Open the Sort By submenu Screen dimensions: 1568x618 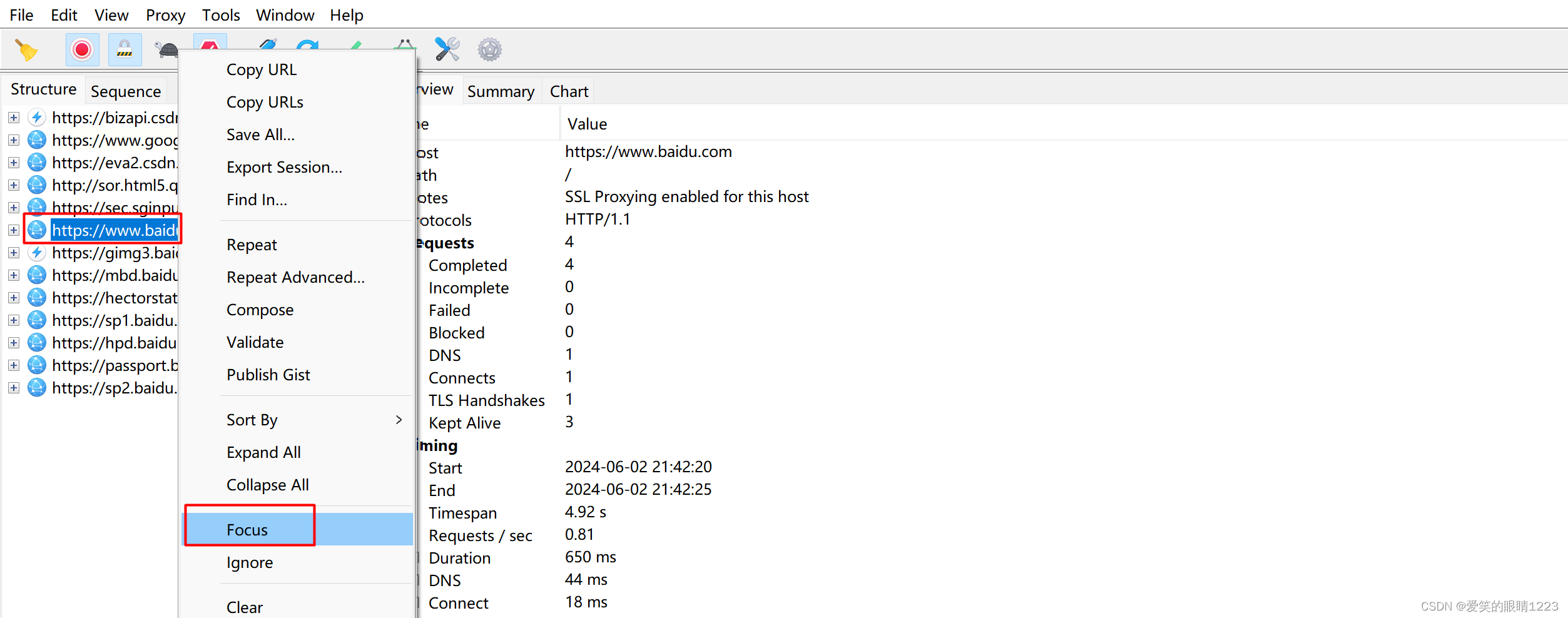[297, 420]
